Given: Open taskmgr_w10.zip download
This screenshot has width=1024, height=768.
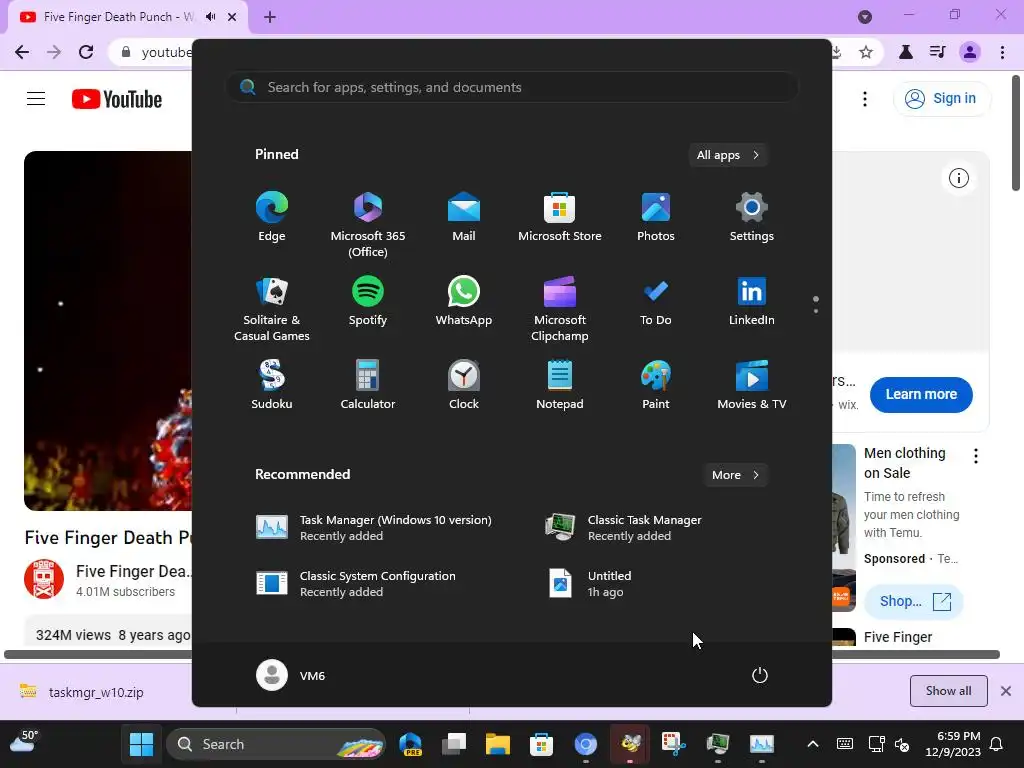Looking at the screenshot, I should tap(82, 692).
